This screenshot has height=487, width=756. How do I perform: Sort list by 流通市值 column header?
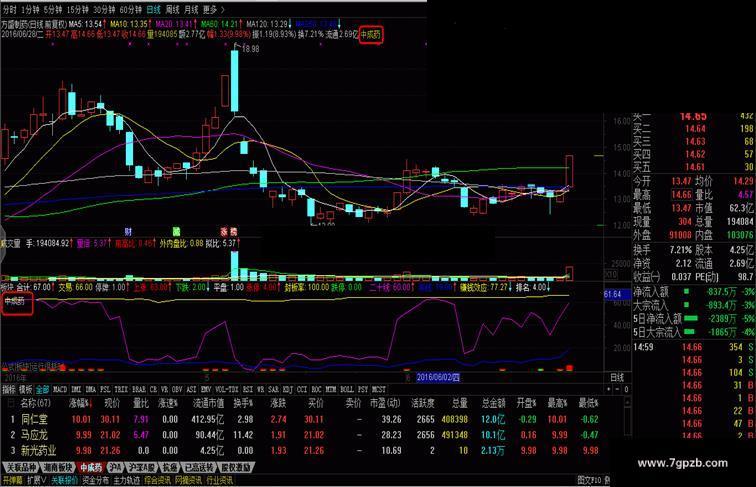[208, 403]
